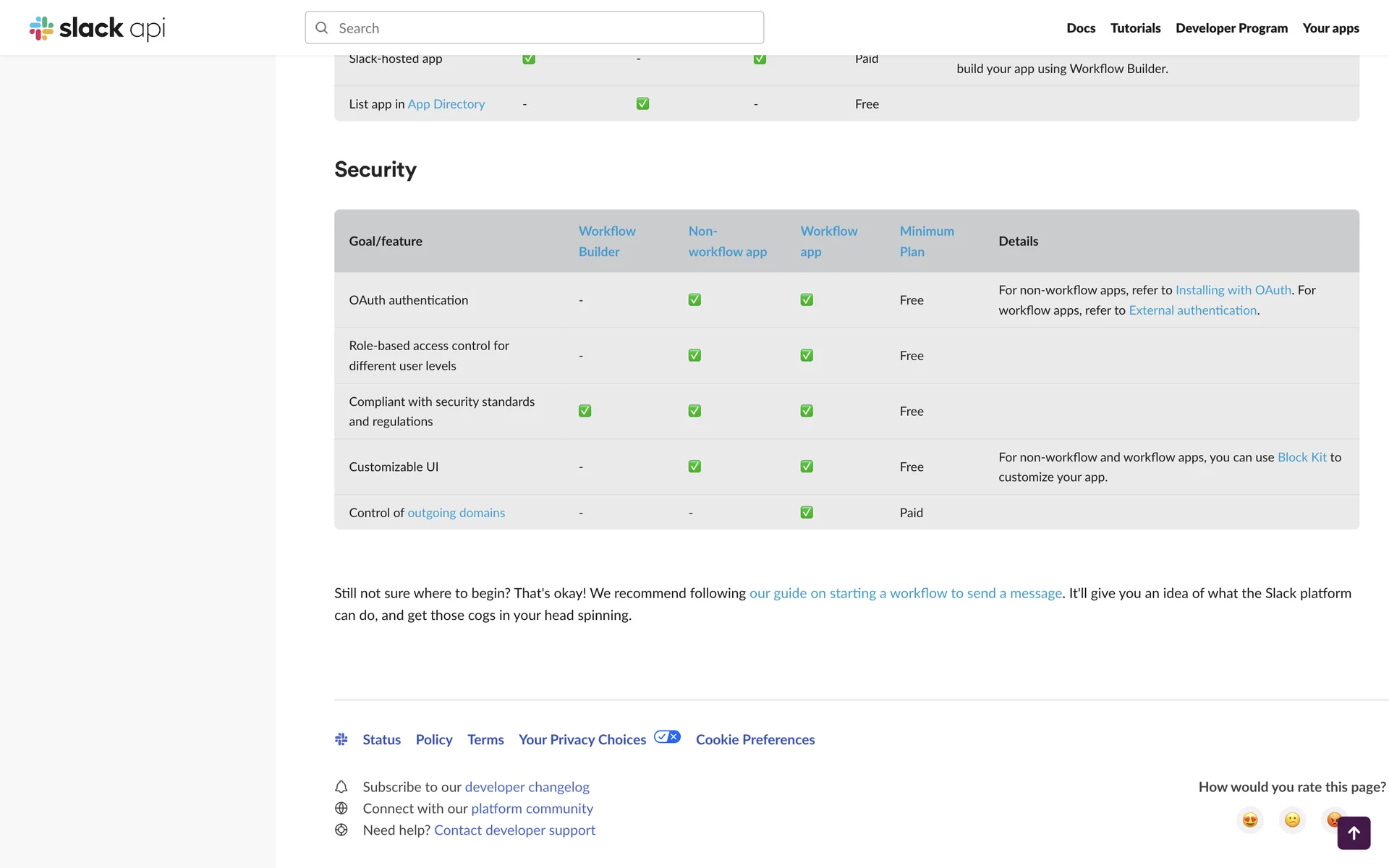Click the lifebuoy icon beside developer support
Image resolution: width=1389 pixels, height=868 pixels.
[x=341, y=830]
